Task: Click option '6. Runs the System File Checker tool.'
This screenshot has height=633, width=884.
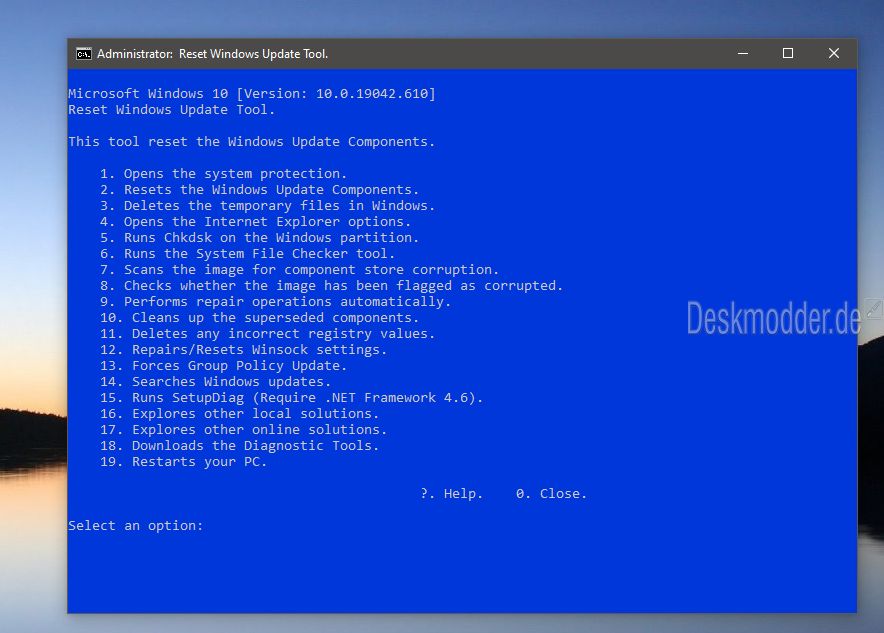Action: click(248, 254)
